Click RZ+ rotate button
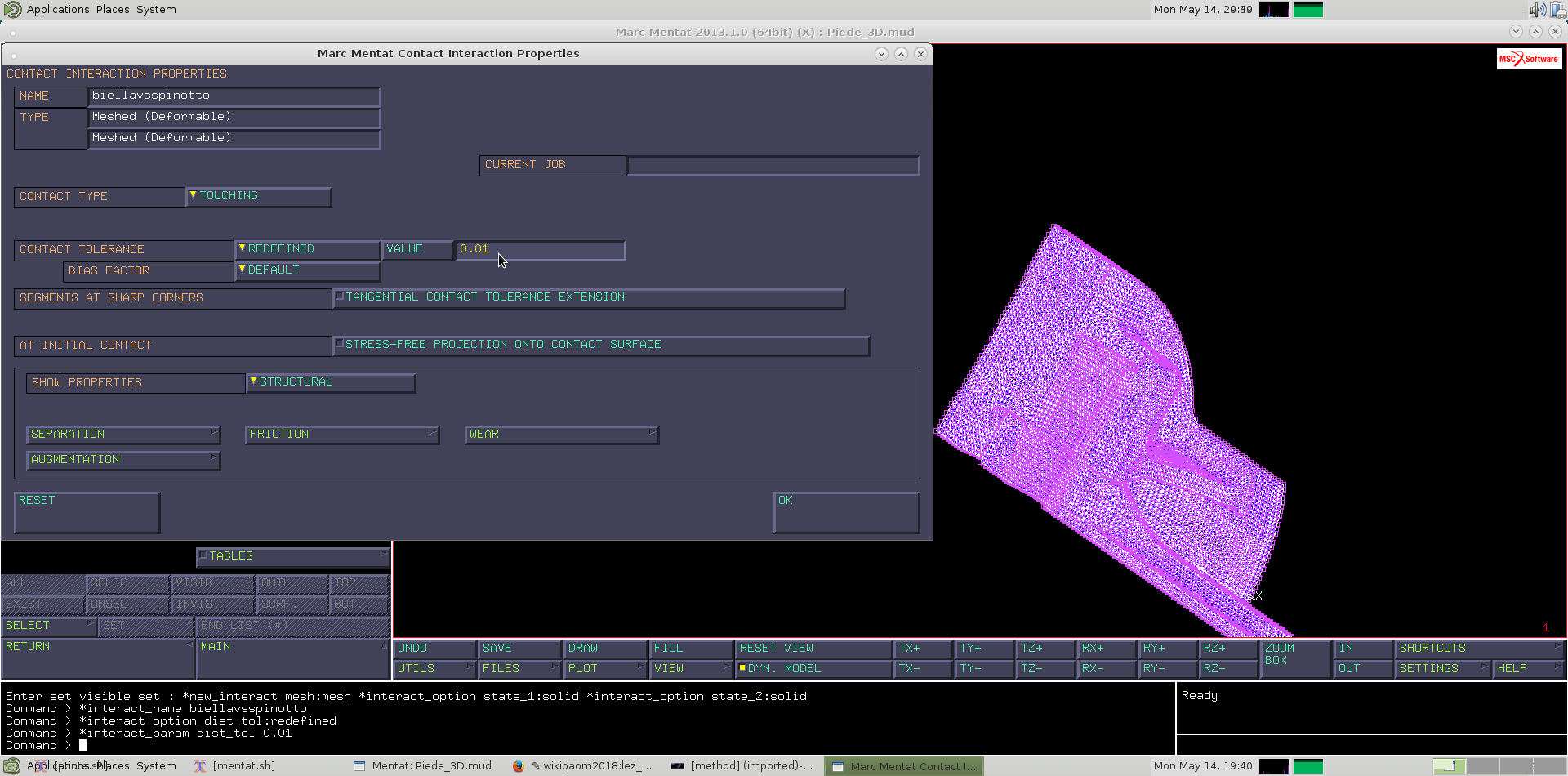 point(1228,649)
